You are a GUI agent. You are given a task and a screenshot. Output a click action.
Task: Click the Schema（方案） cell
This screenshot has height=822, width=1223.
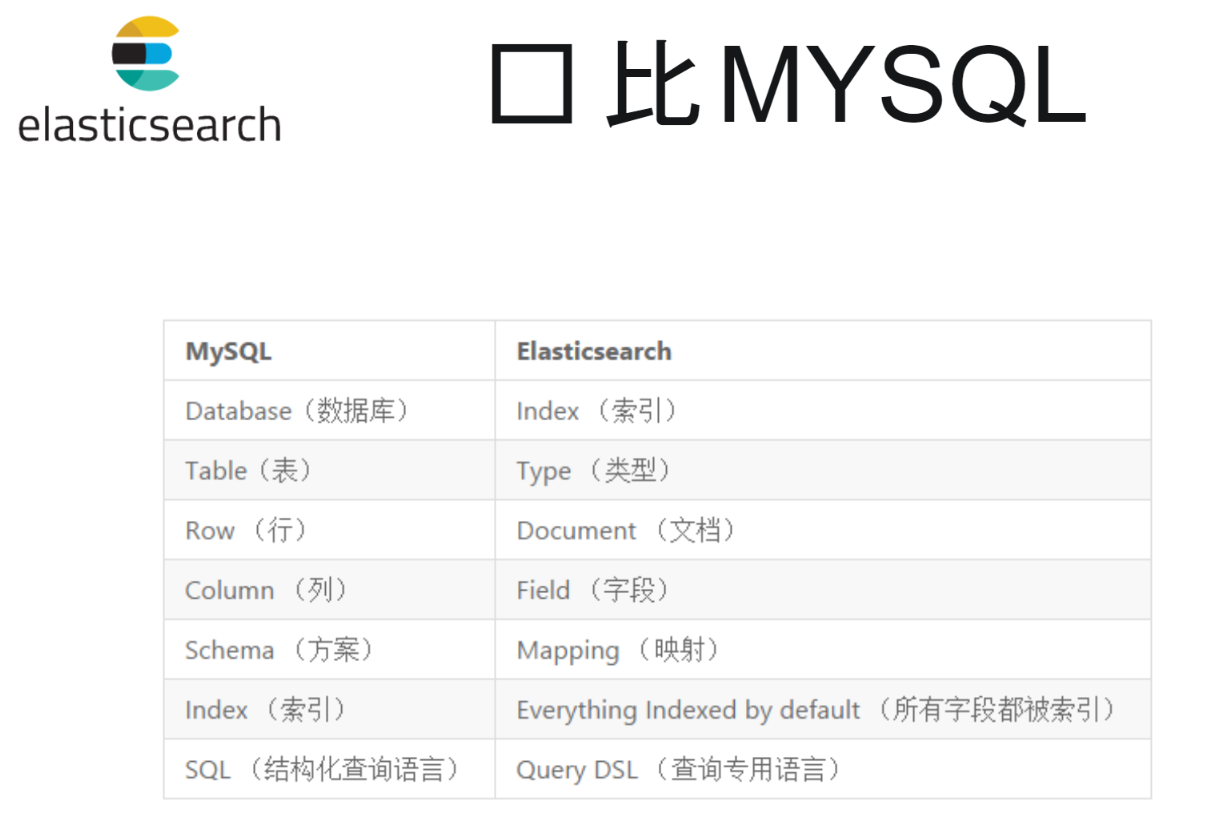click(x=329, y=650)
